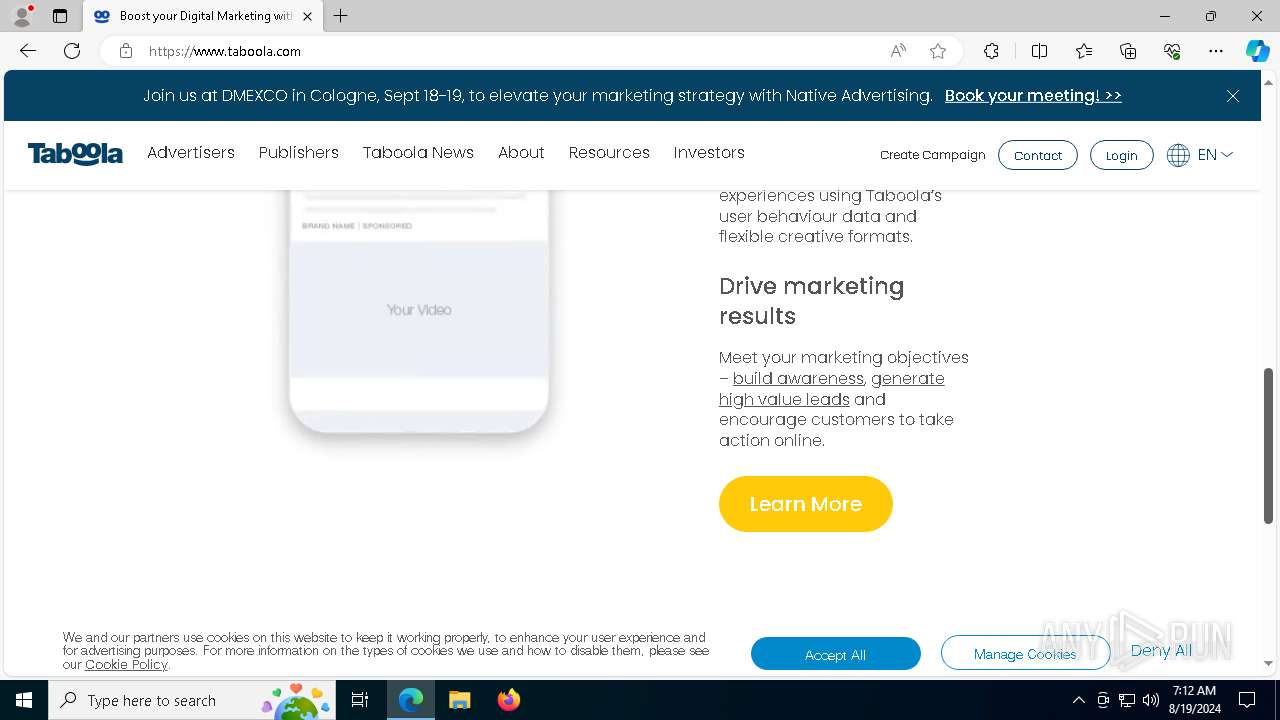Screen dimensions: 1280x720
Task: Expand the EN language dropdown
Action: pos(1215,155)
